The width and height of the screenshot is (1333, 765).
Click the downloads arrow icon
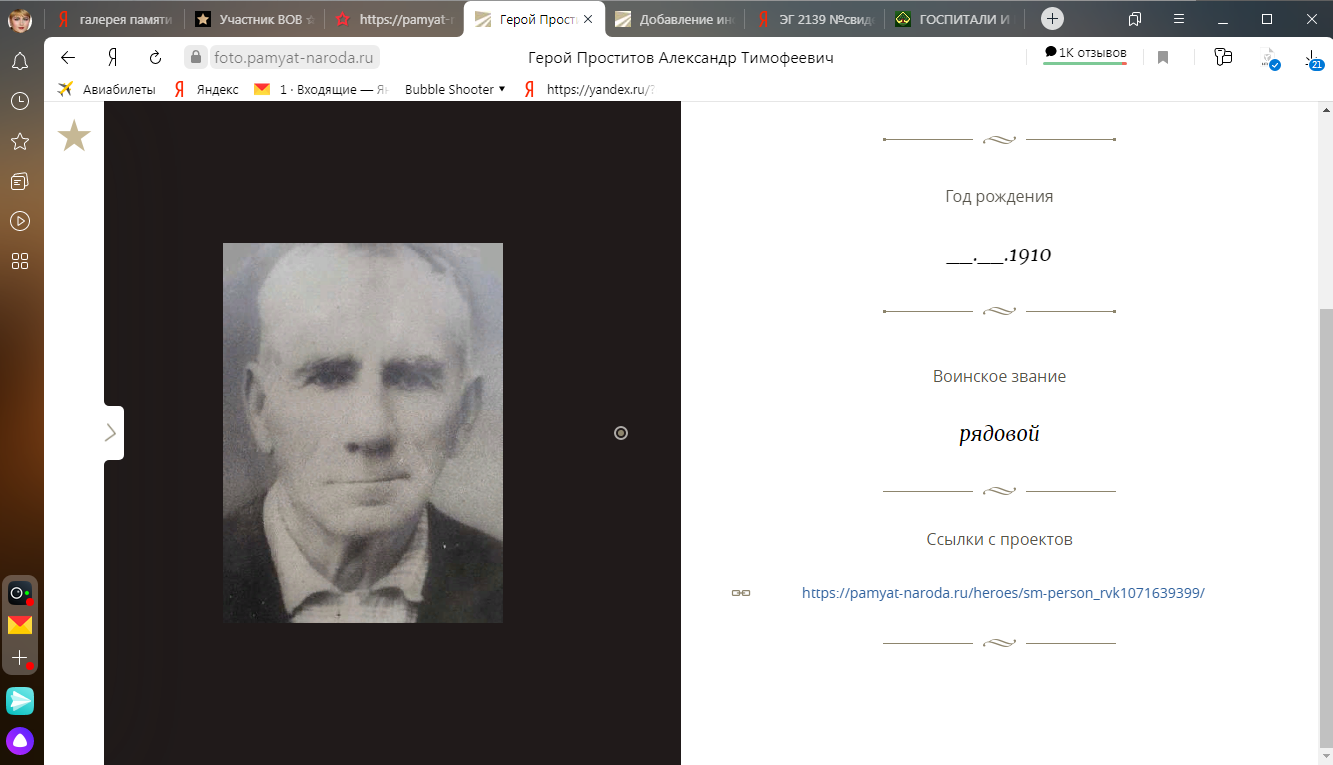[x=1312, y=58]
